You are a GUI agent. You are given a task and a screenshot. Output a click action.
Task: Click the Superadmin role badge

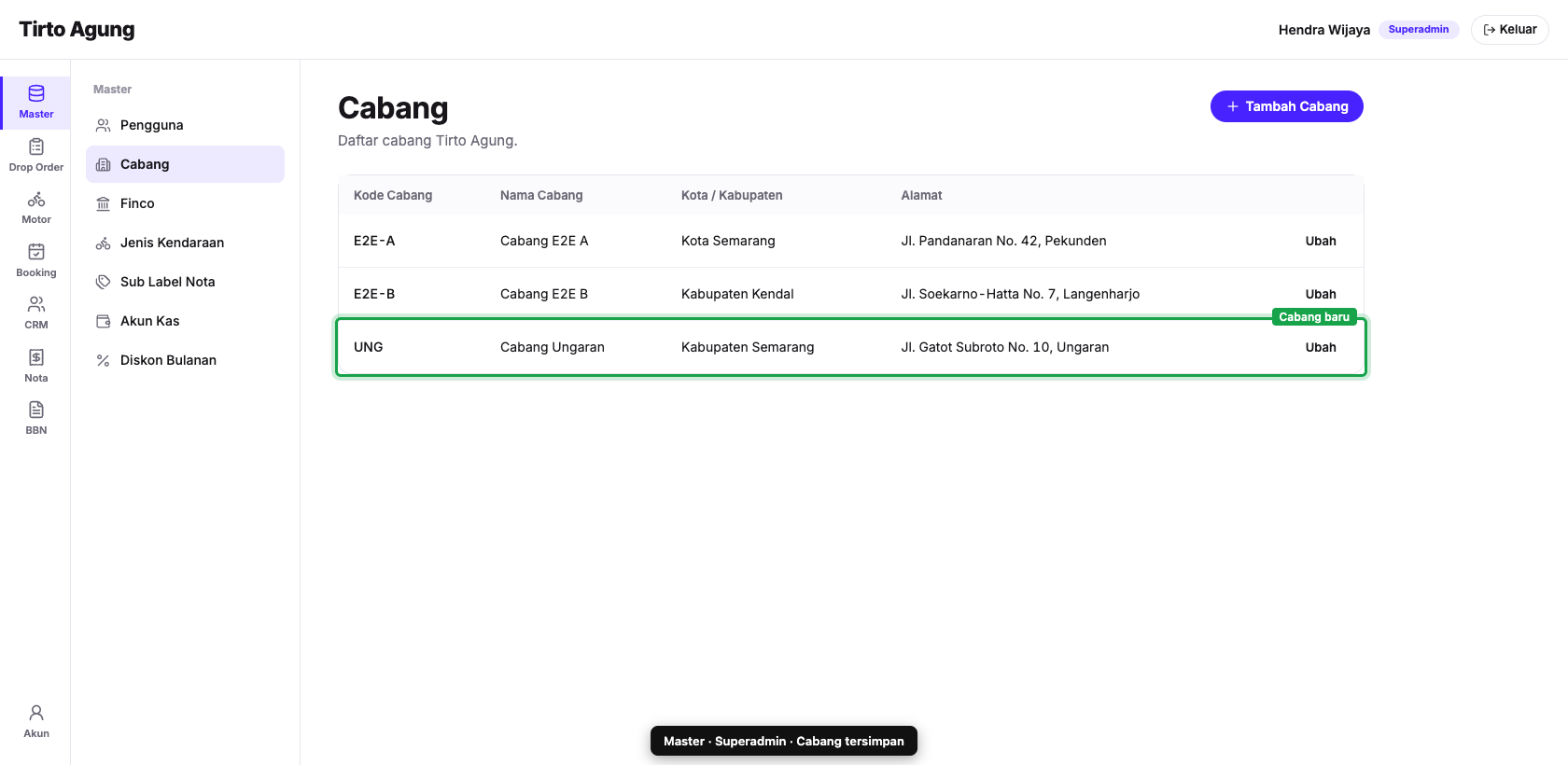click(x=1419, y=30)
